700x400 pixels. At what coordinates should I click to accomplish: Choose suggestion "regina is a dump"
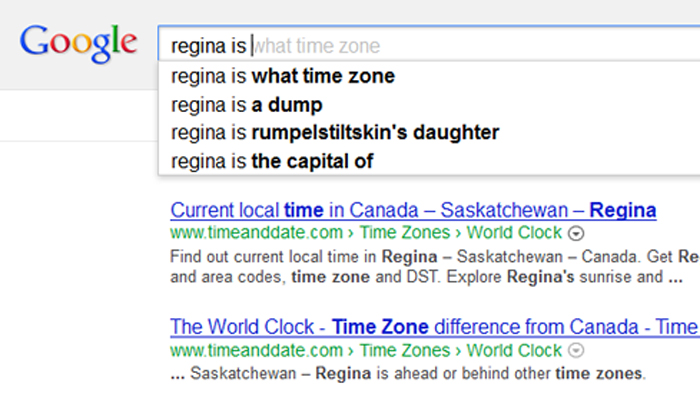tap(246, 104)
